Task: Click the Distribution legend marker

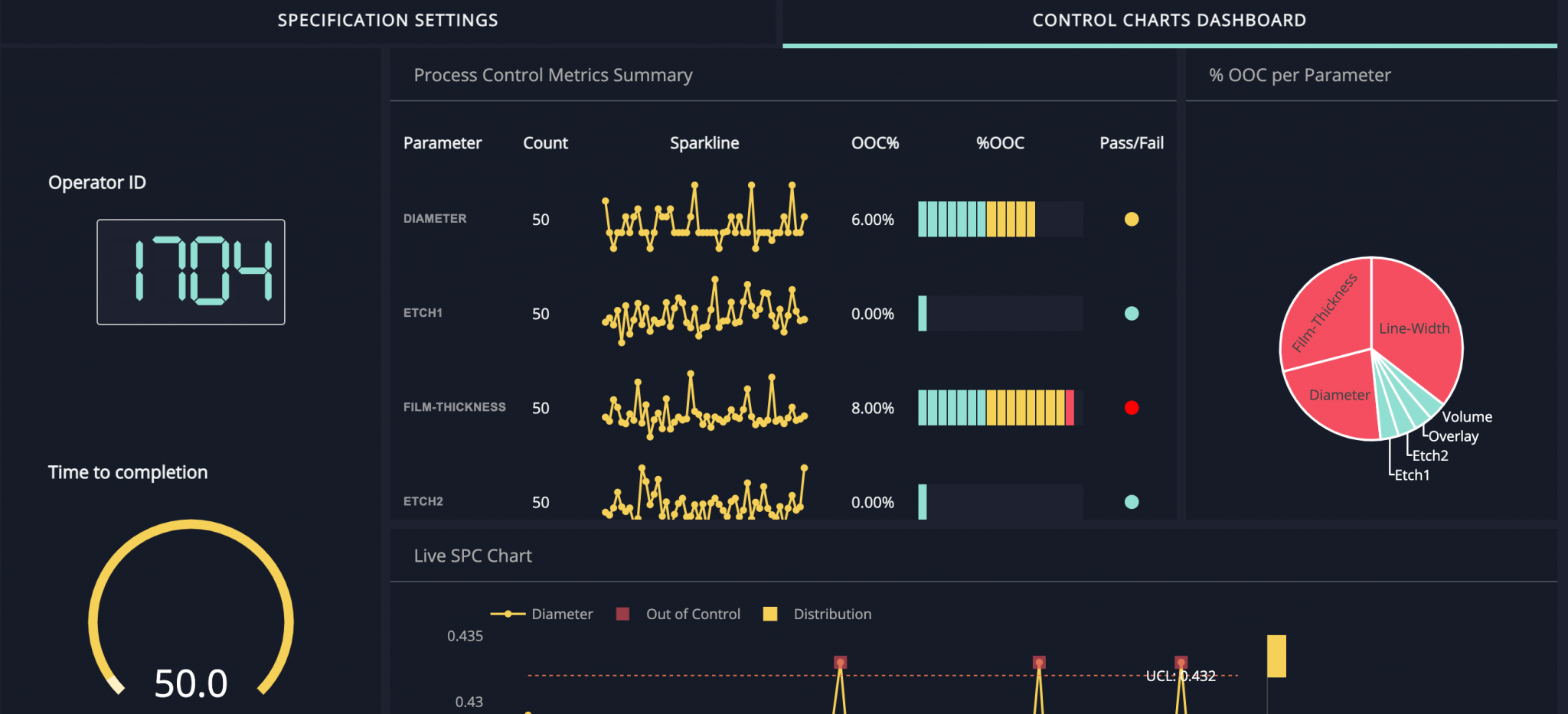Action: [769, 613]
